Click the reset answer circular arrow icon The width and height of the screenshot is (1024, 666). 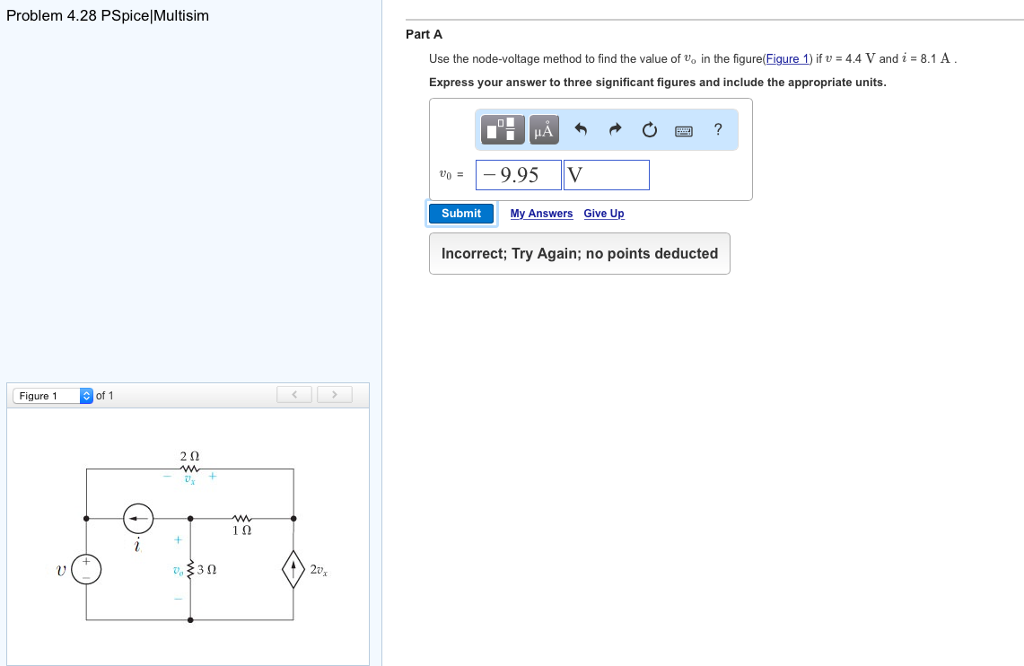pos(649,129)
